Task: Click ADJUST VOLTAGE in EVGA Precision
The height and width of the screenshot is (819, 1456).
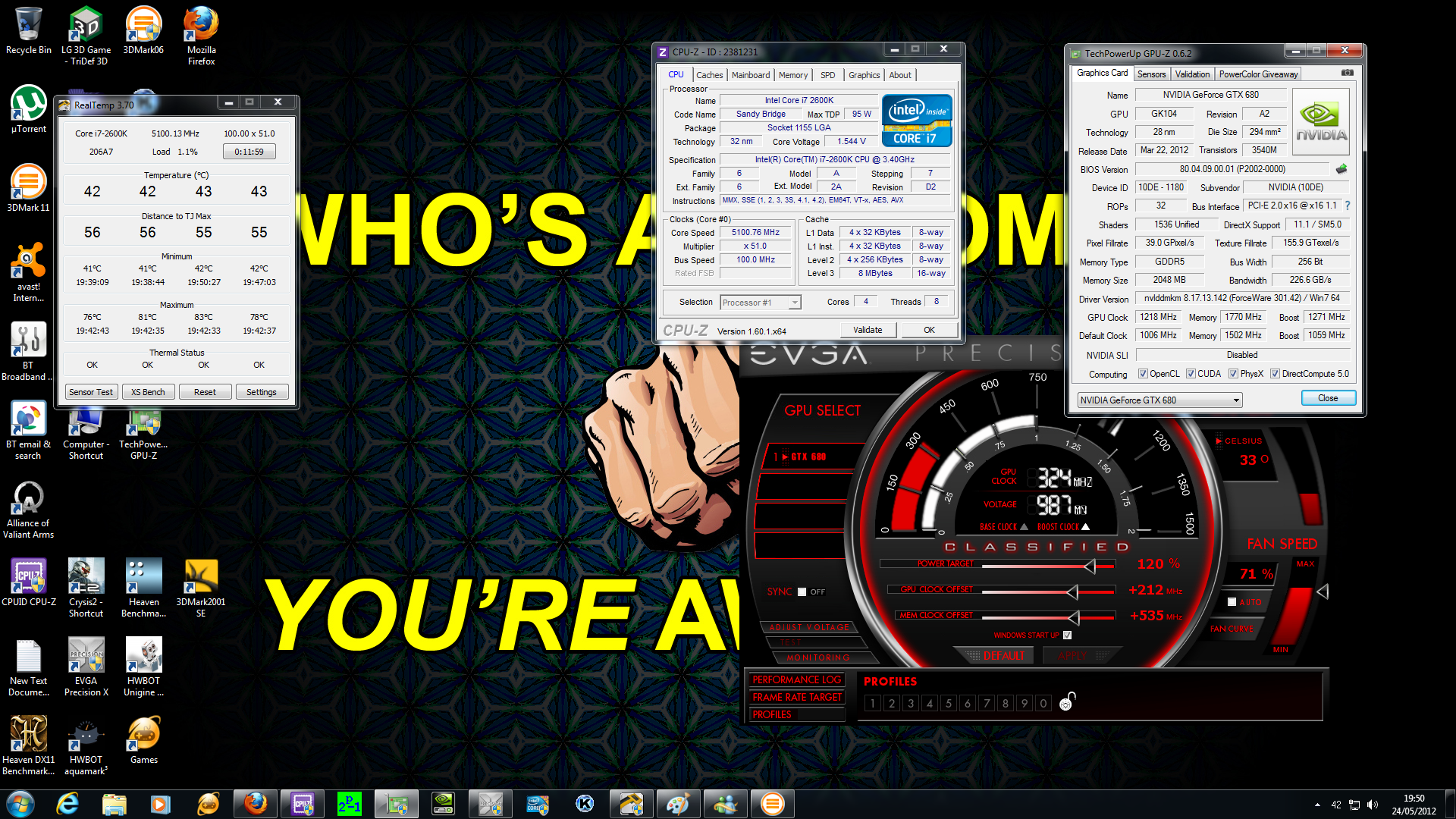Action: click(x=809, y=628)
